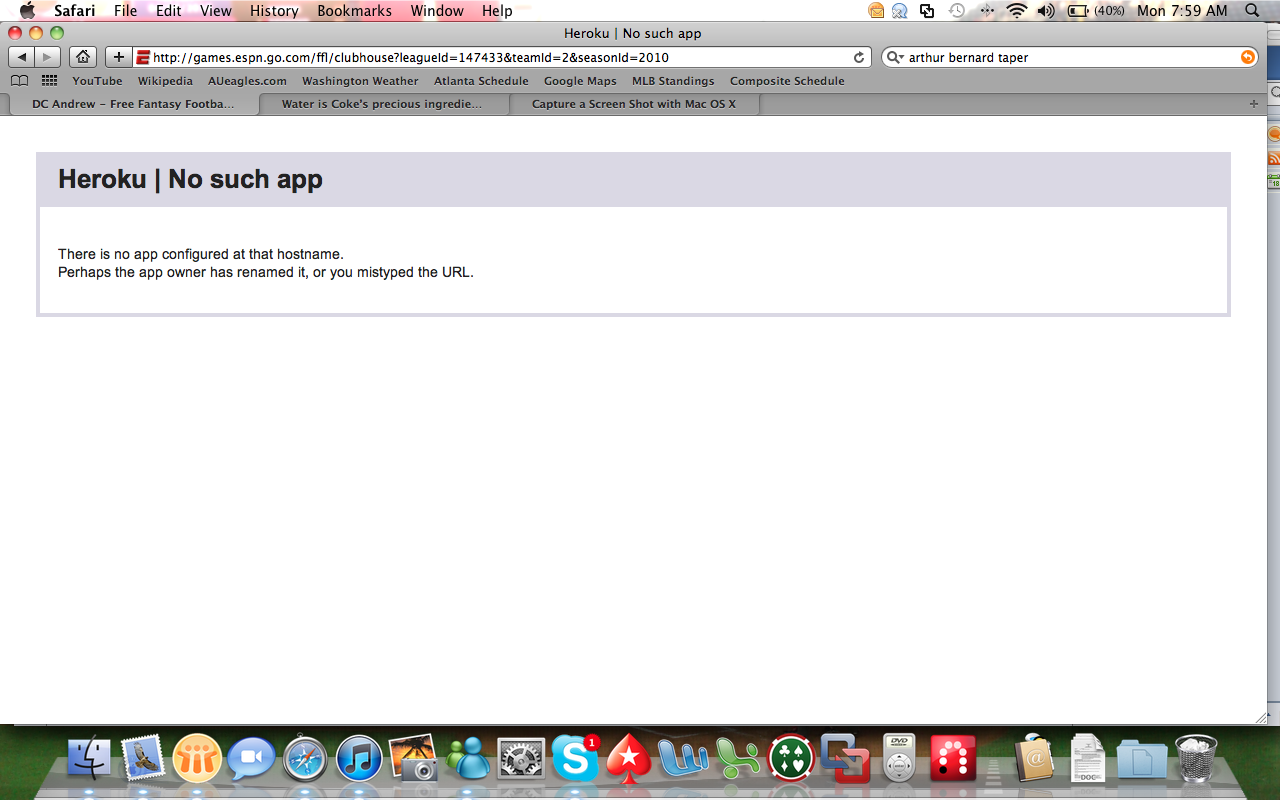Click the orange SnapBack arrow in search field

pyautogui.click(x=1248, y=58)
